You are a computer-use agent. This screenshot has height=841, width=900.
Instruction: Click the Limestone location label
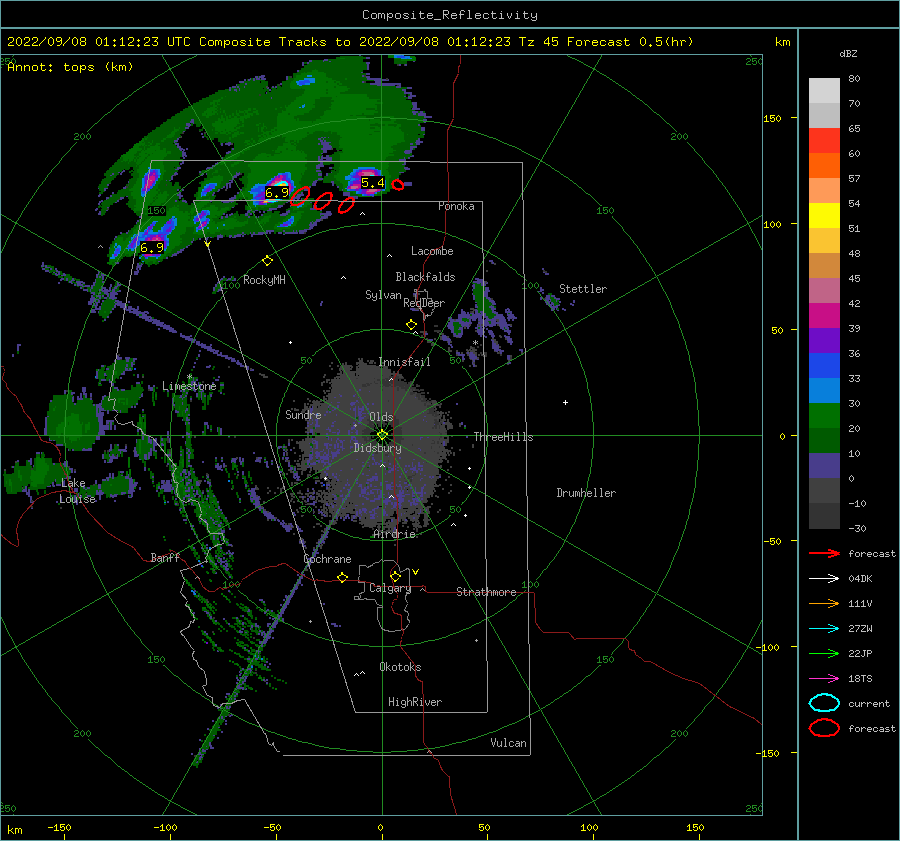(x=189, y=386)
